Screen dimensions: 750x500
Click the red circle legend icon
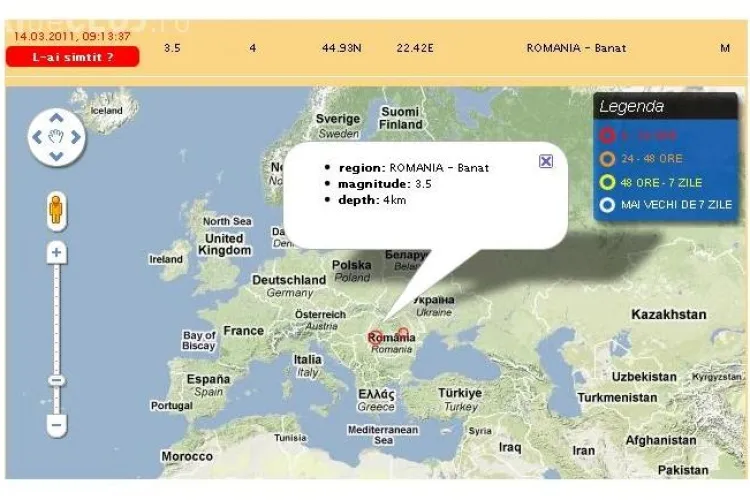[607, 136]
